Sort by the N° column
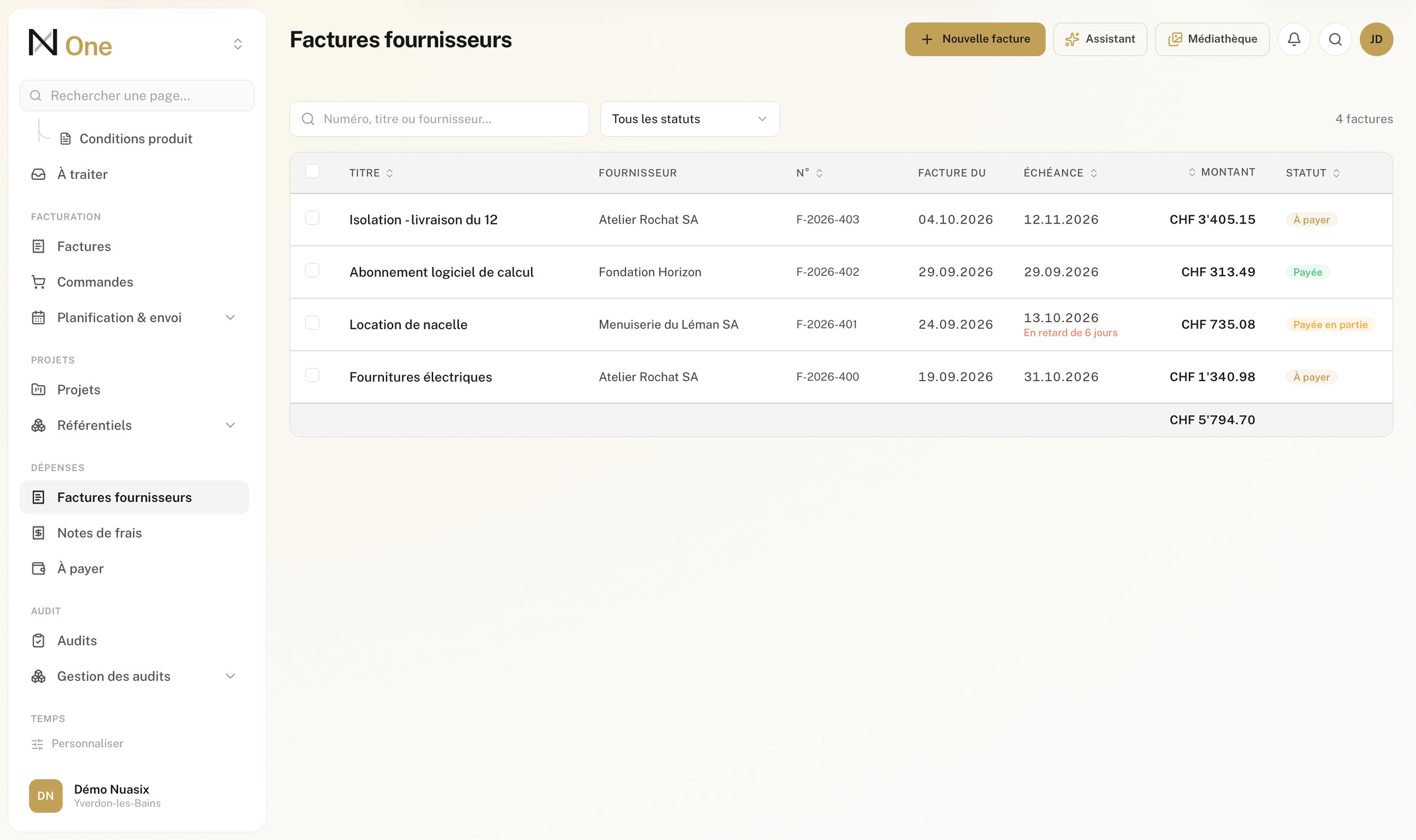The width and height of the screenshot is (1416, 840). [809, 173]
